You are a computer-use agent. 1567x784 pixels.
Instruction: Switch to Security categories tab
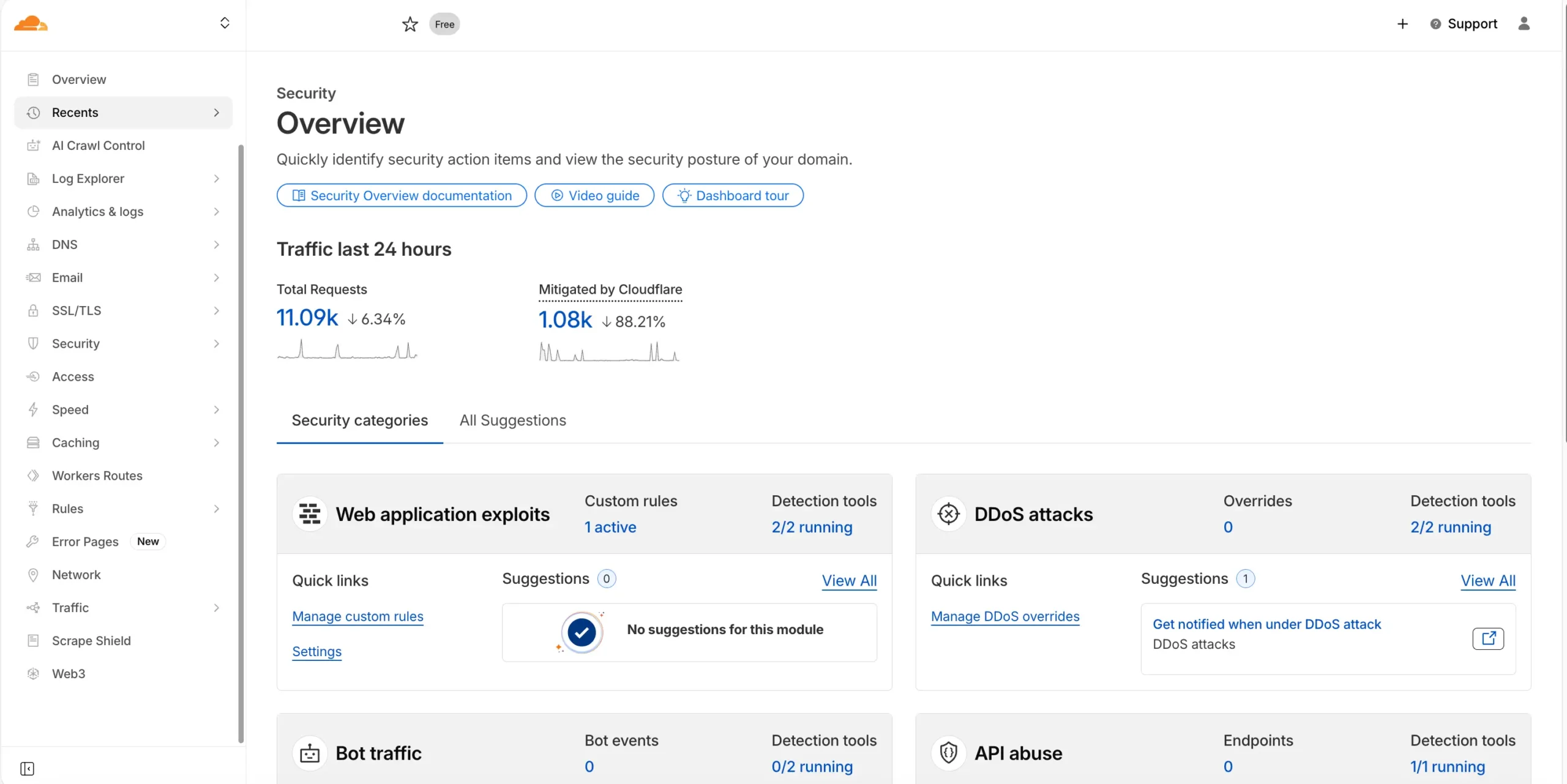coord(360,421)
